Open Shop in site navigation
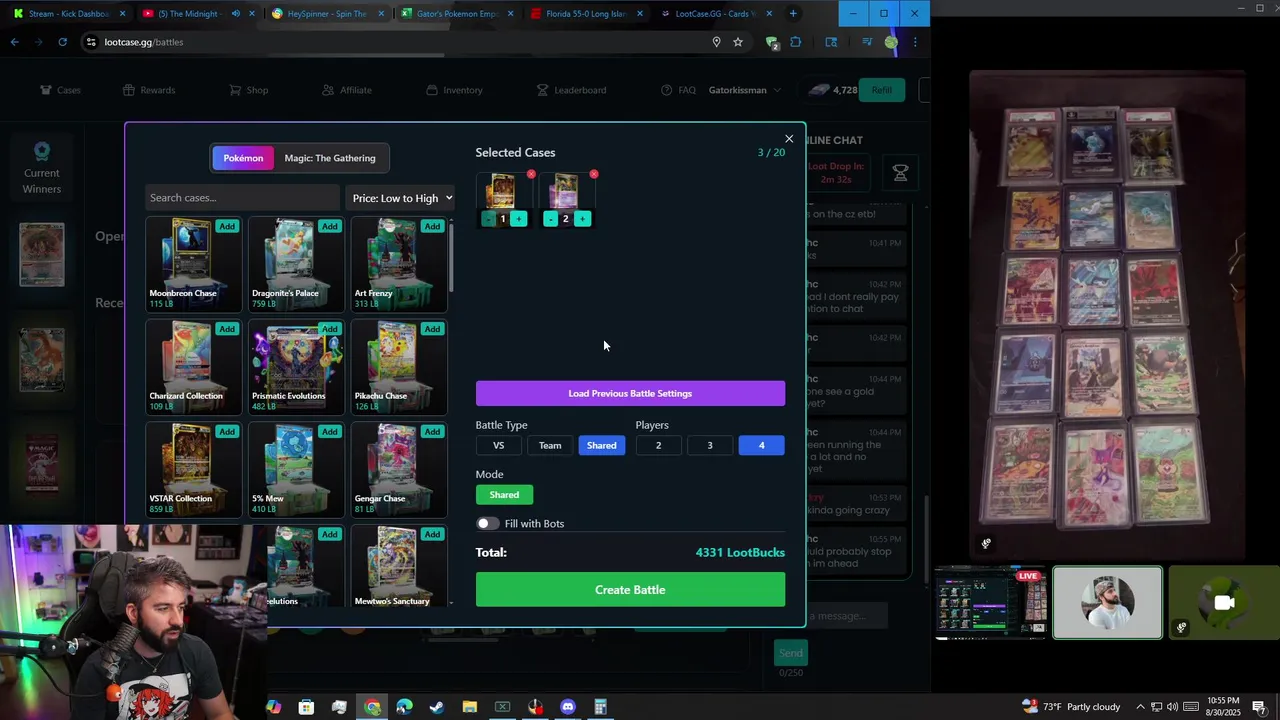The height and width of the screenshot is (720, 1280). pos(249,90)
